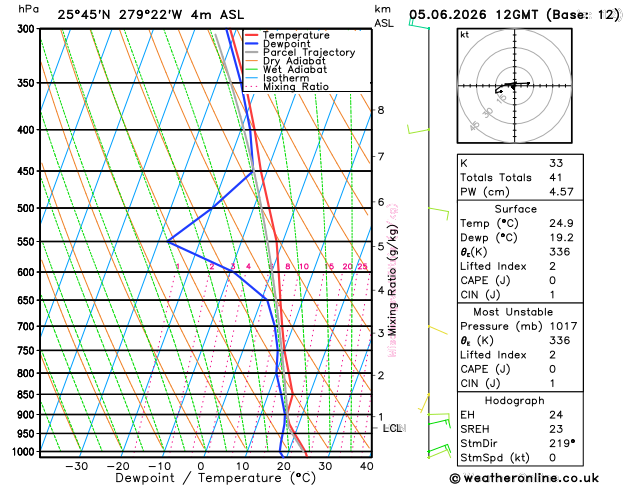Click the 8 km altitude label
The width and height of the screenshot is (629, 486).
(x=381, y=110)
